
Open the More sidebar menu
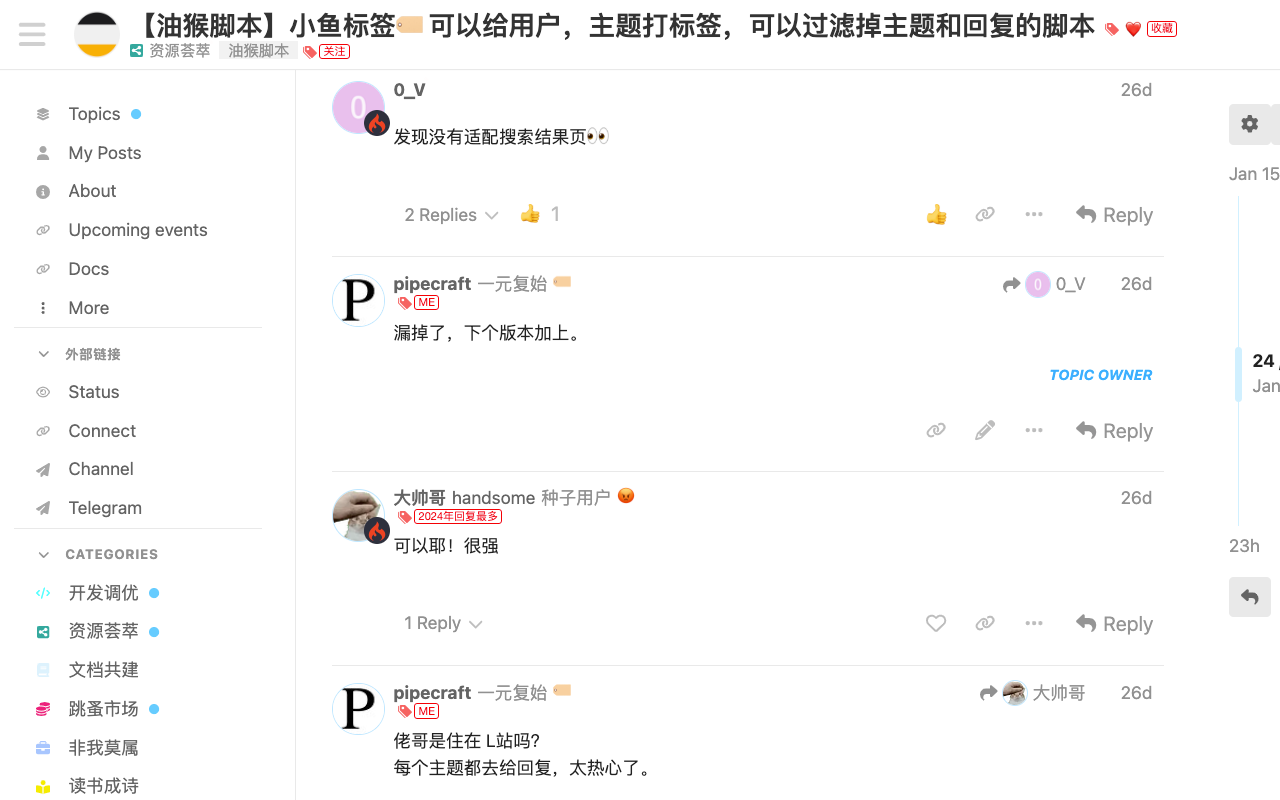coord(89,307)
